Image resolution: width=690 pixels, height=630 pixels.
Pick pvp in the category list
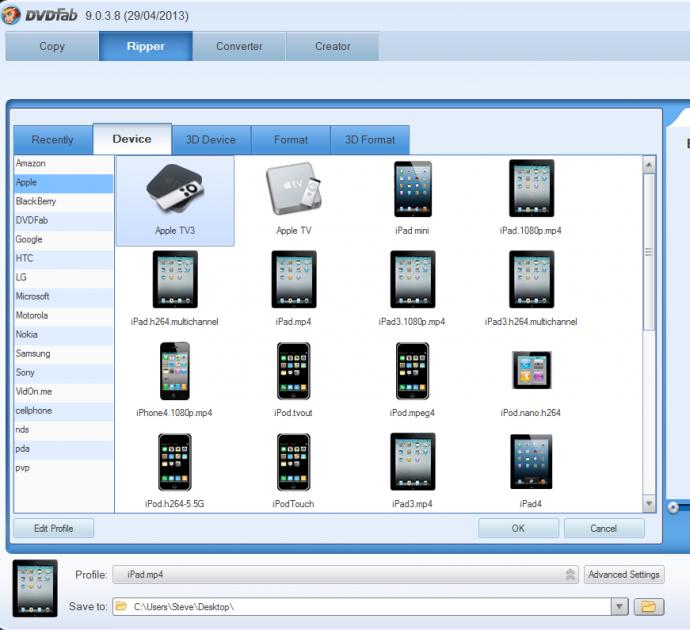(63, 468)
